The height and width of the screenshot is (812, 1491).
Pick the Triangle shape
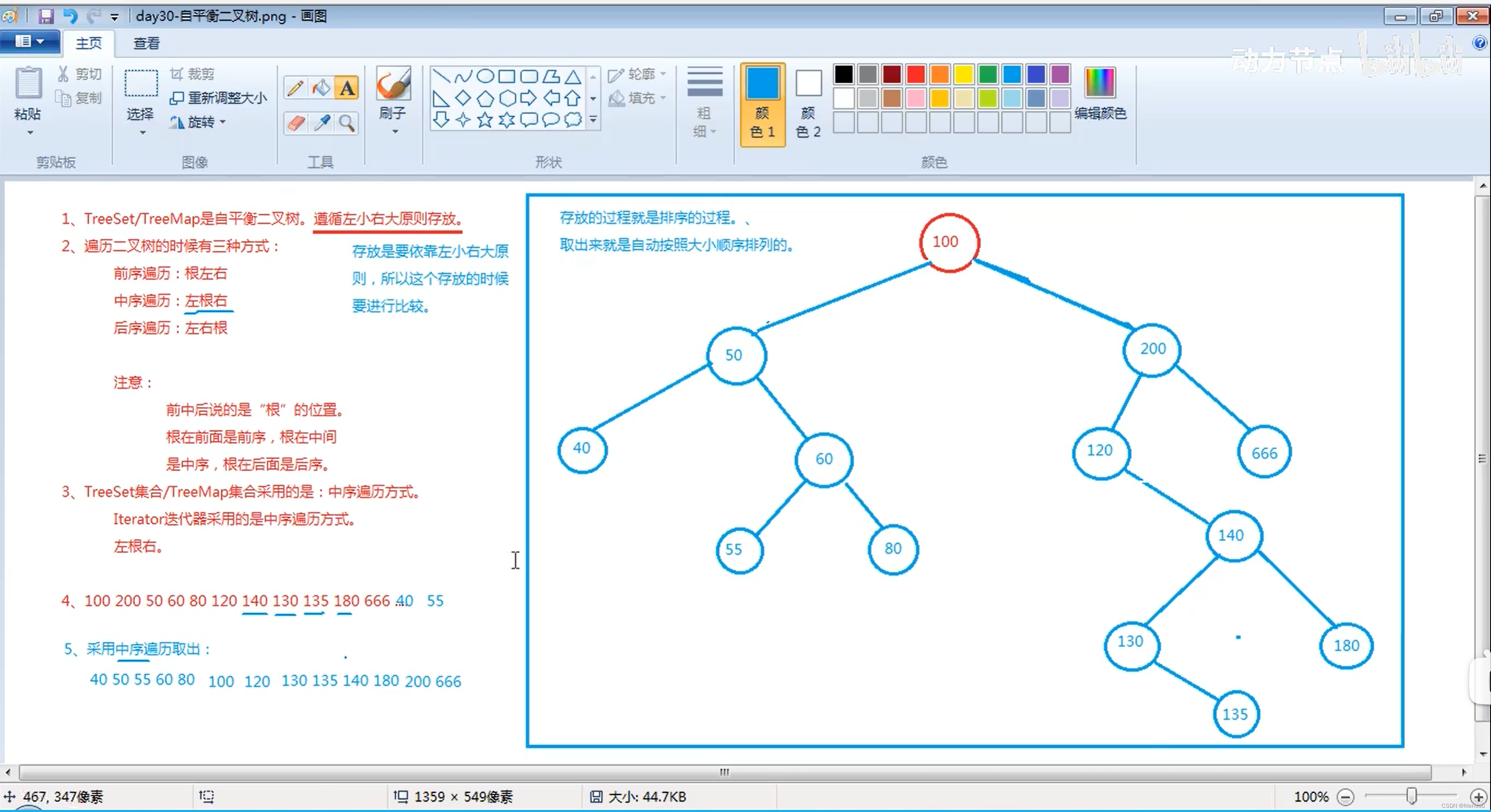573,76
